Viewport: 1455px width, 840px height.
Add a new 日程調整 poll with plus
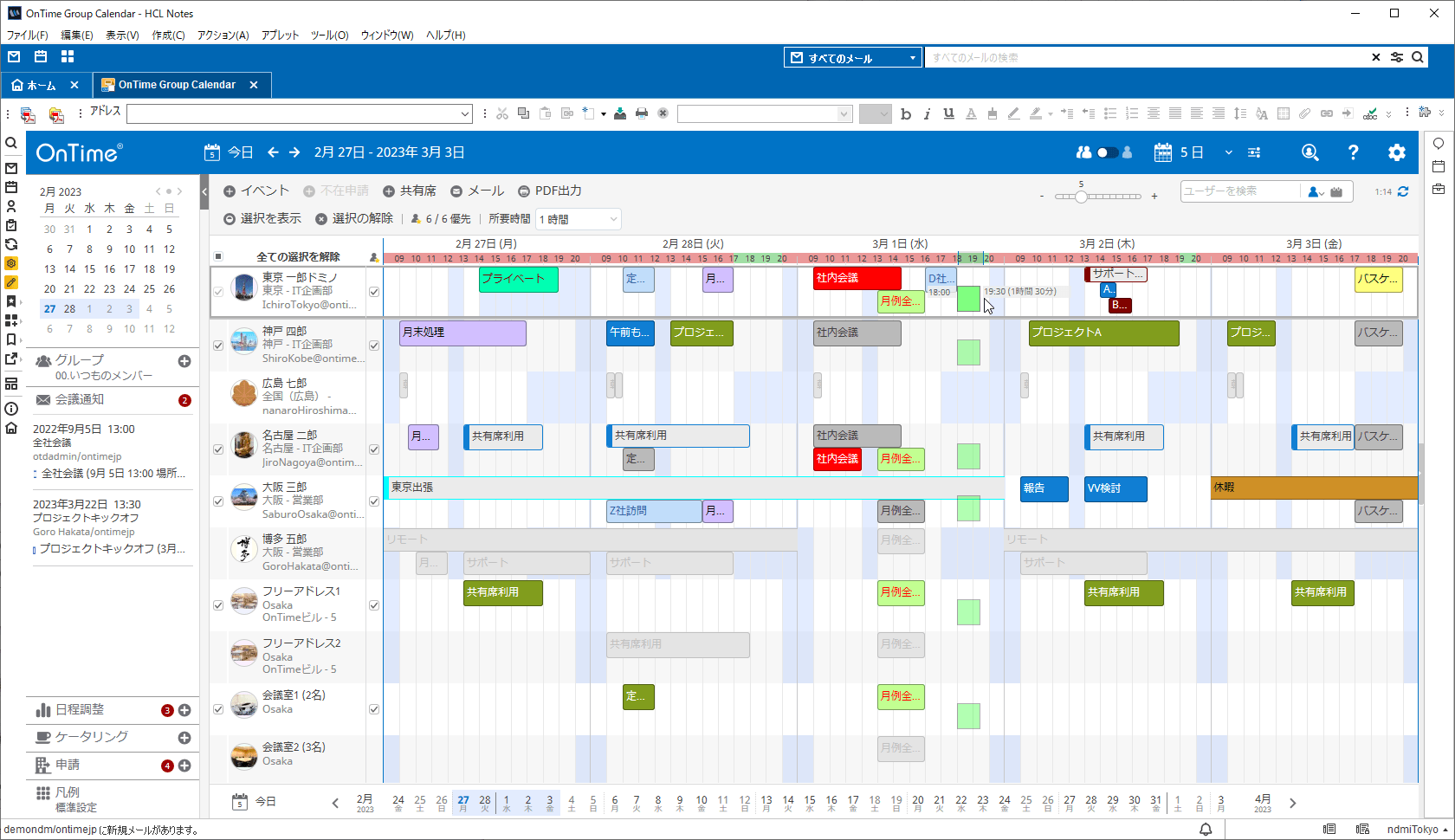(x=184, y=710)
